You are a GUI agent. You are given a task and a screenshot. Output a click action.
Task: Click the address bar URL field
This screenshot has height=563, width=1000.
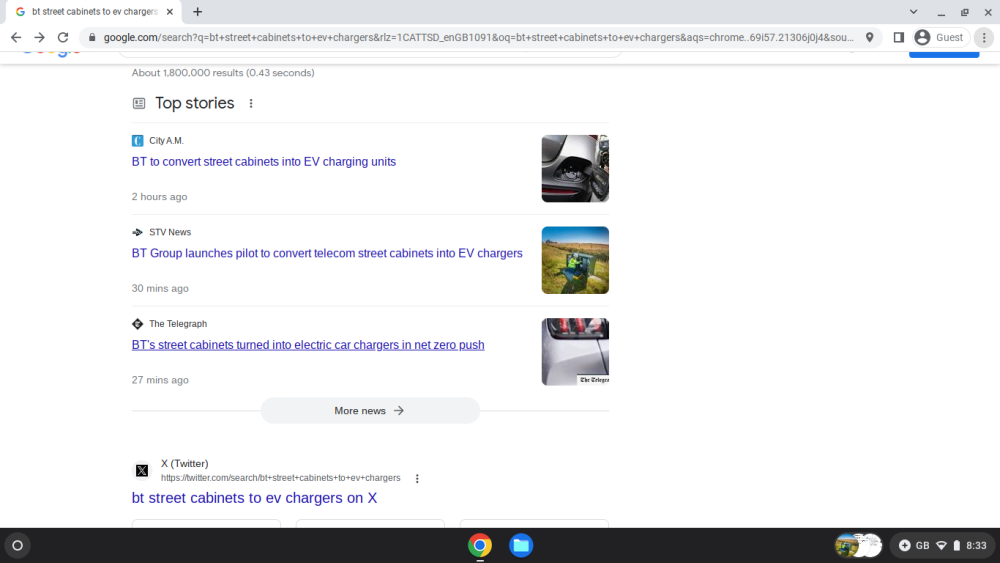tap(478, 38)
